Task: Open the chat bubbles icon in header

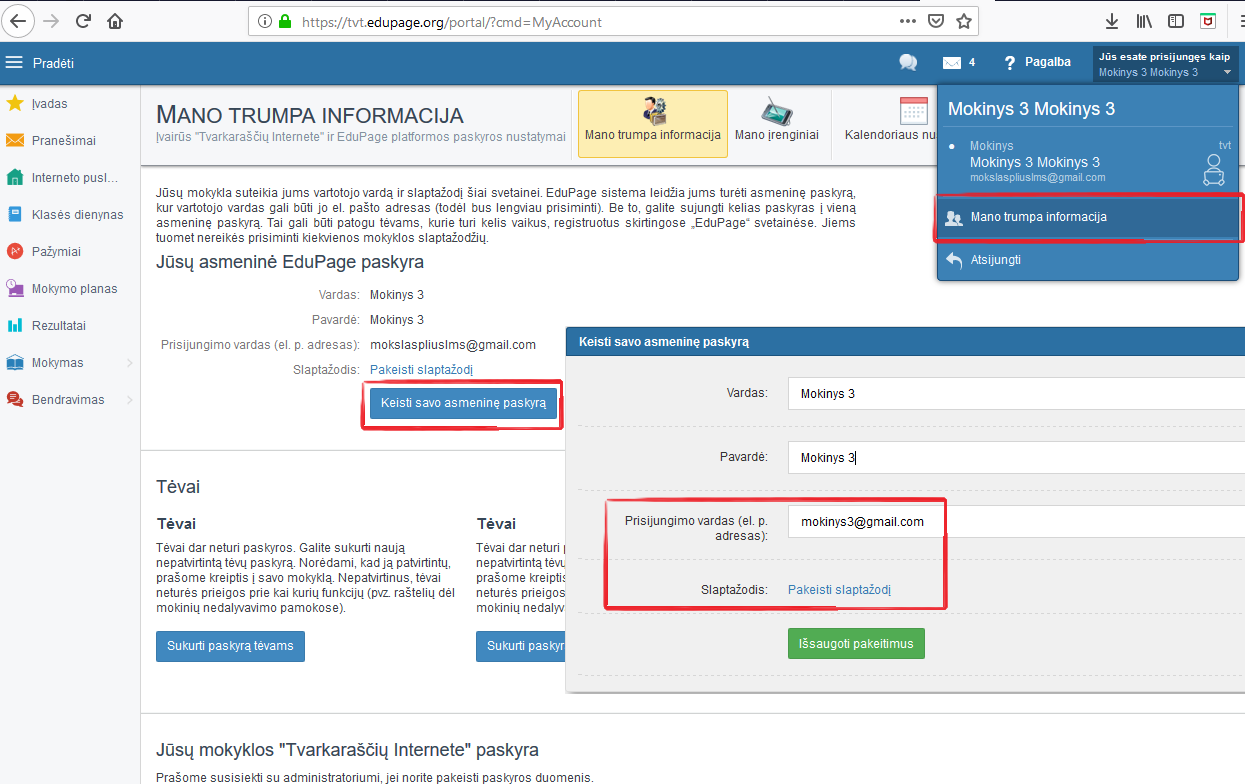Action: pyautogui.click(x=908, y=62)
